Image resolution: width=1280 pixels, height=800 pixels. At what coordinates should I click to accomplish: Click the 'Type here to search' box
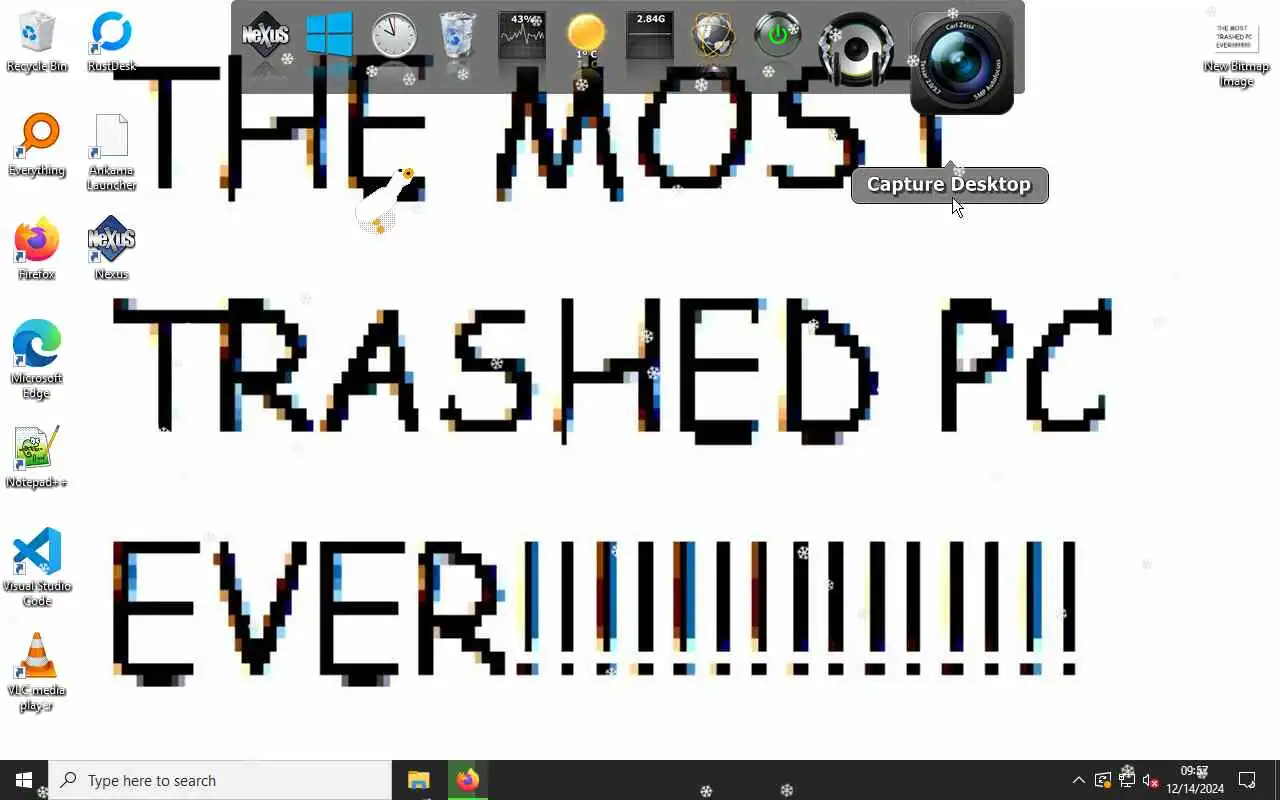pos(220,780)
